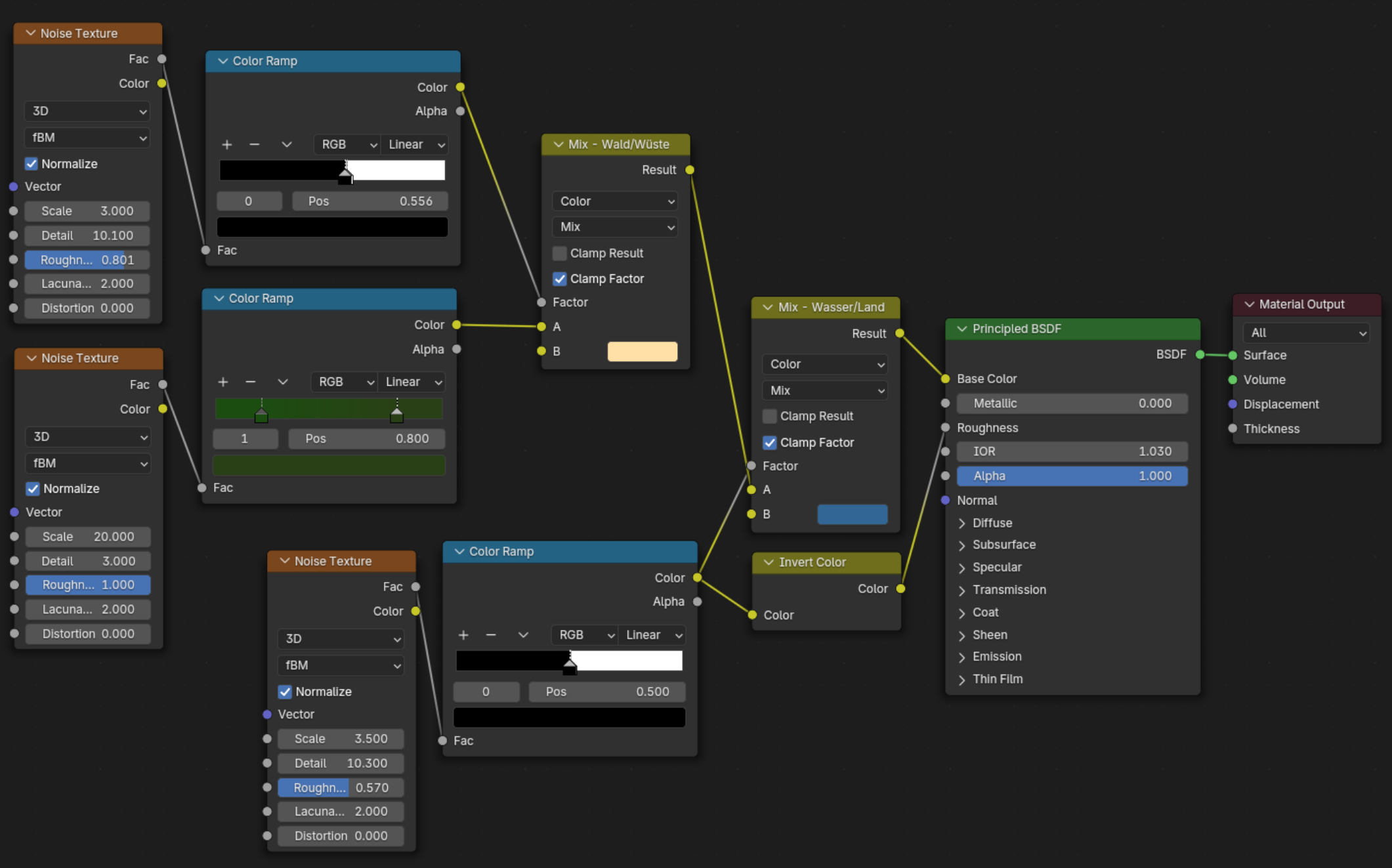The width and height of the screenshot is (1392, 868).
Task: Click the plus icon in the bottom Color Ramp
Action: pyautogui.click(x=463, y=635)
